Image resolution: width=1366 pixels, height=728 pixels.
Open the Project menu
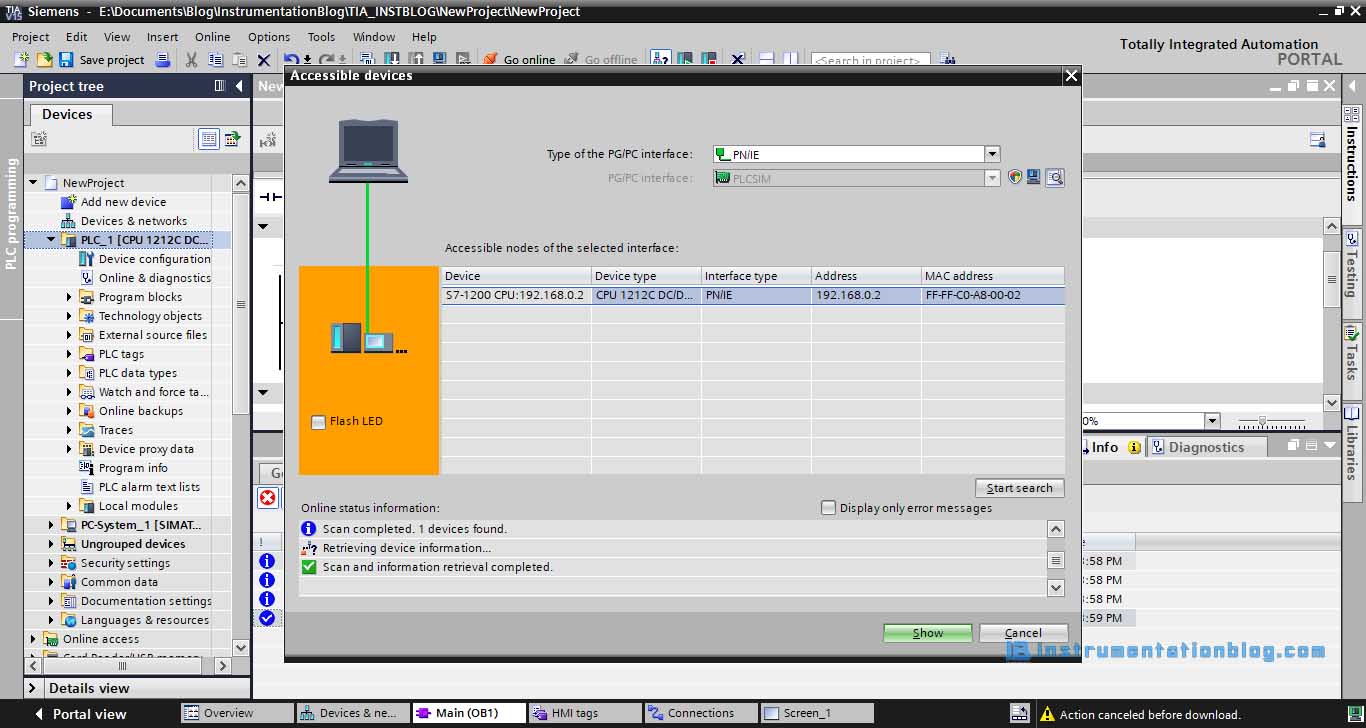[x=31, y=37]
